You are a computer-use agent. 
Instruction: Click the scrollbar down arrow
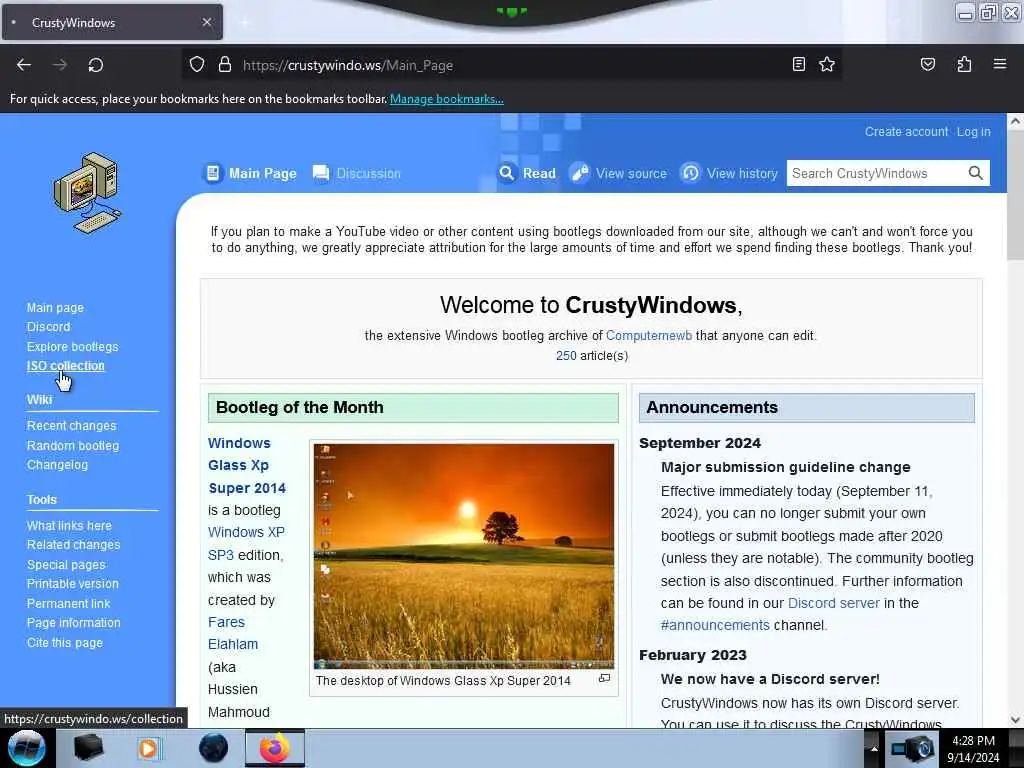click(x=1014, y=720)
